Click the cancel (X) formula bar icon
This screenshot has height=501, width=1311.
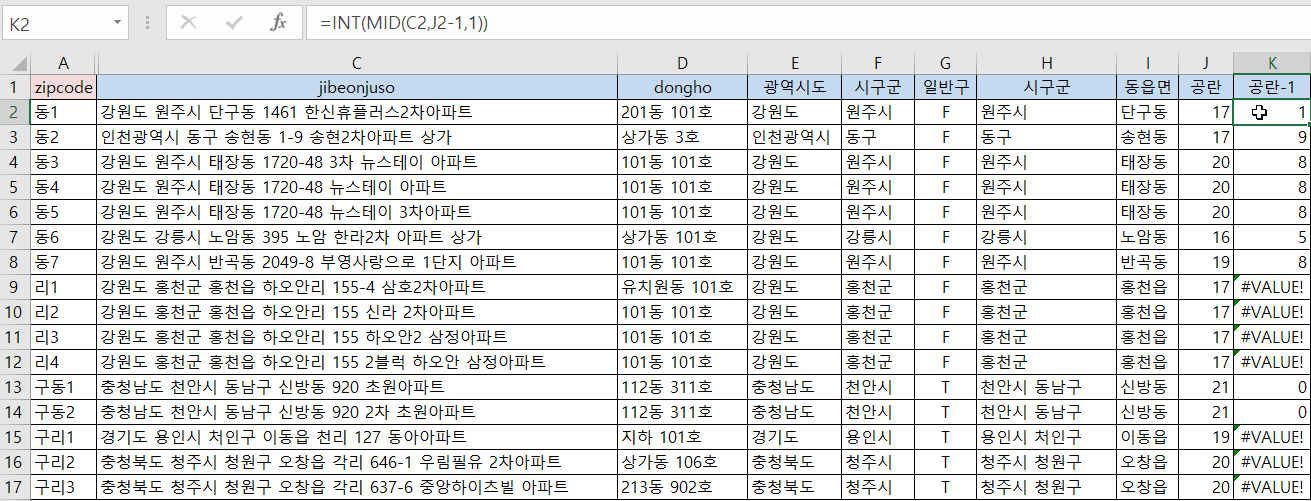coord(188,22)
